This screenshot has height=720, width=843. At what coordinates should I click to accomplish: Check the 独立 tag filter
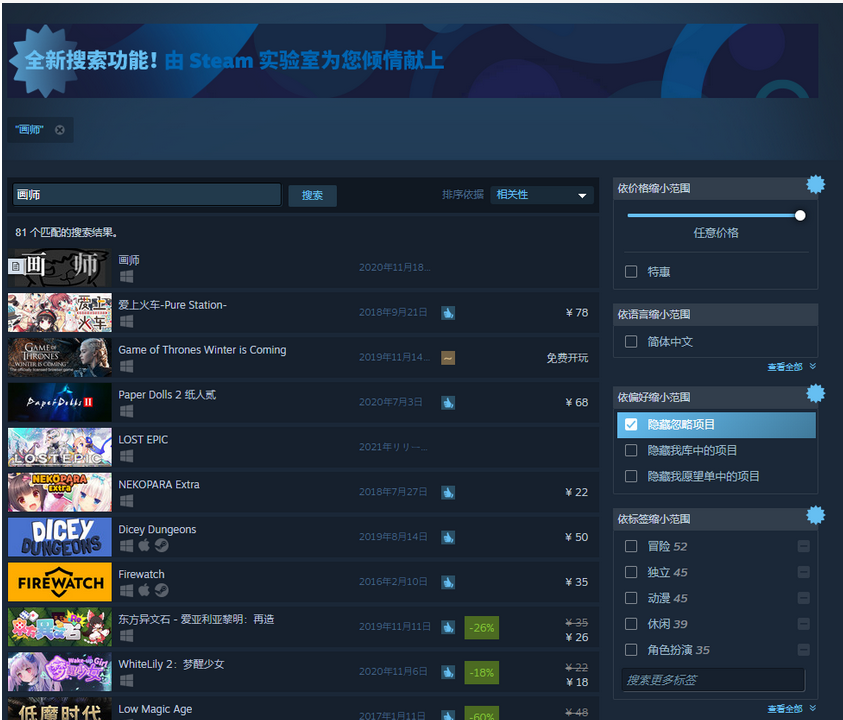click(x=631, y=572)
